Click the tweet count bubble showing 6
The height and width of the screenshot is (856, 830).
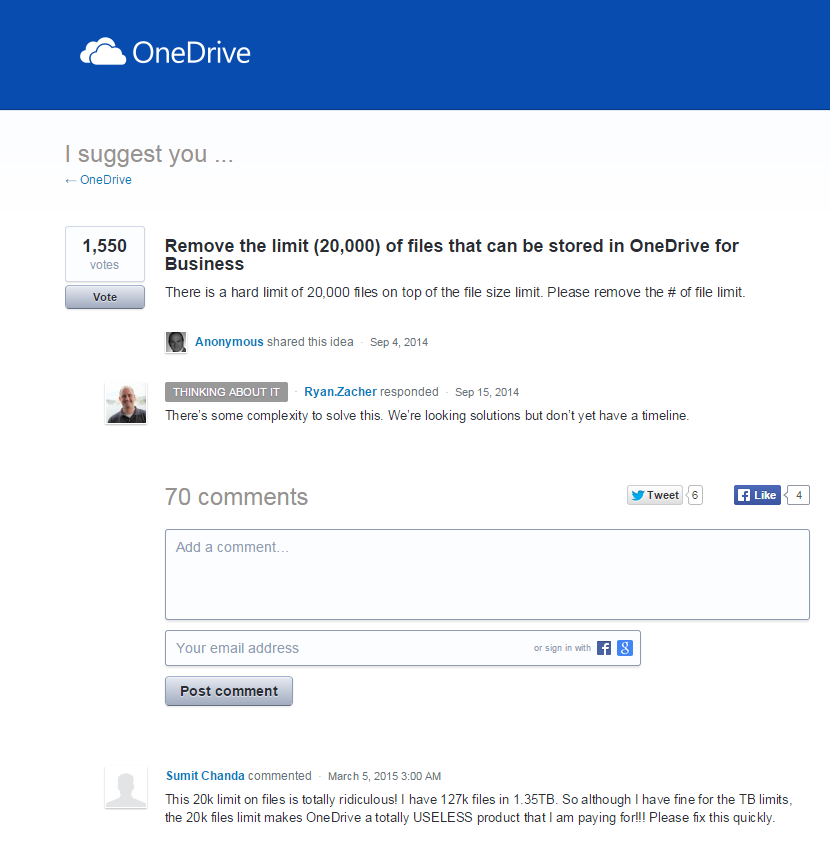pos(695,495)
